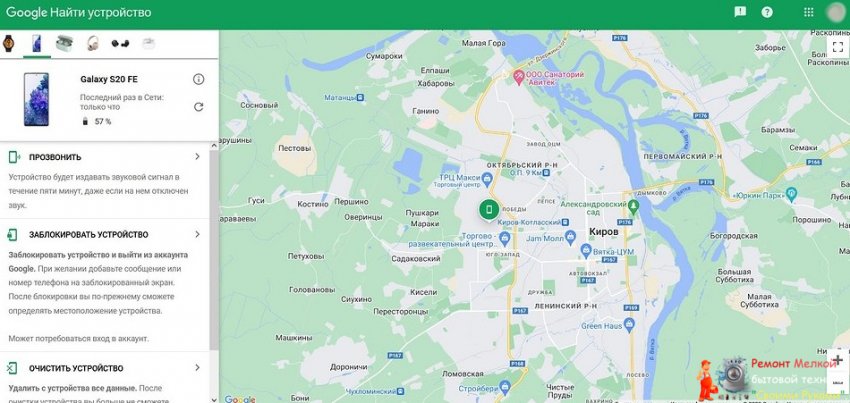Toggle fullscreen map view

pyautogui.click(x=838, y=47)
